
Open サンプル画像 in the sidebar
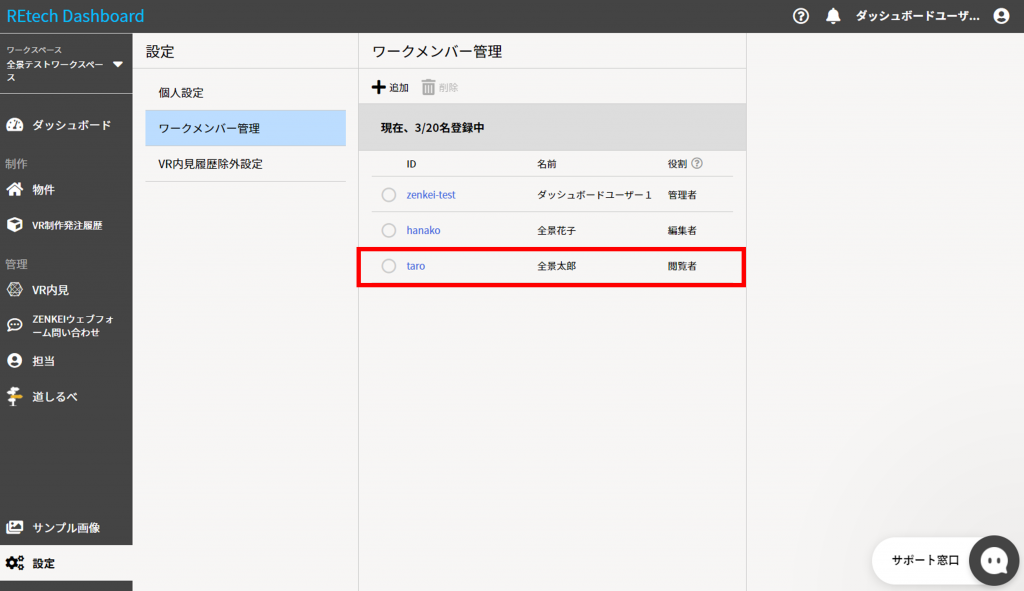tap(66, 527)
